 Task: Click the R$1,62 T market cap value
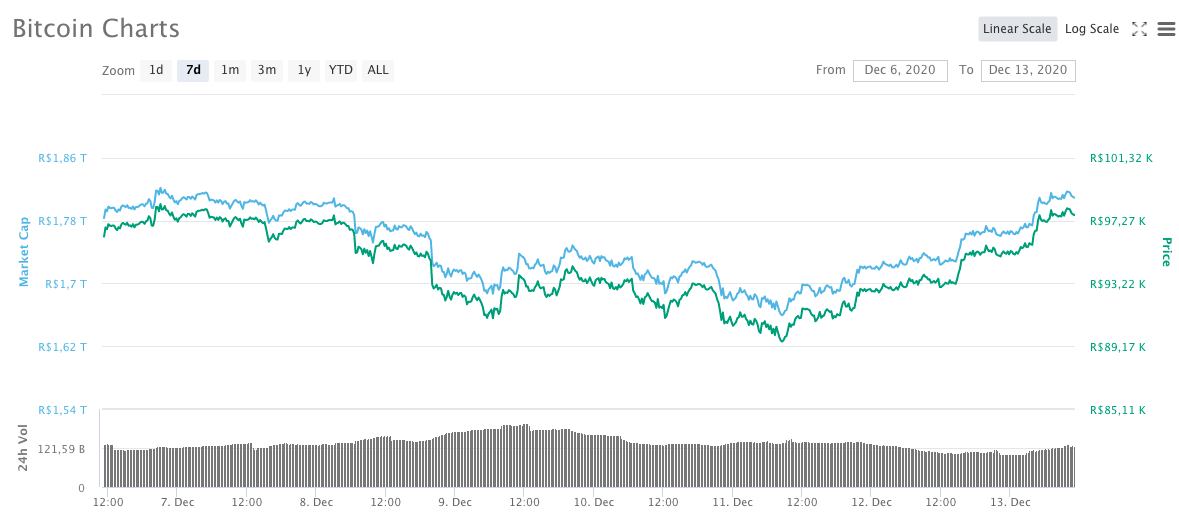62,347
